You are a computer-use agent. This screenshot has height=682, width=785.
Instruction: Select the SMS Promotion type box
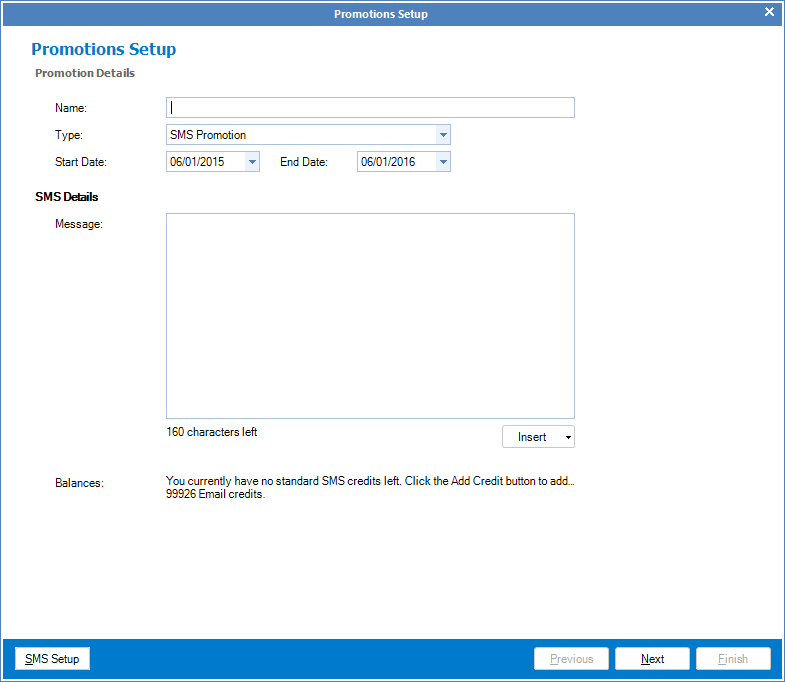pyautogui.click(x=300, y=135)
